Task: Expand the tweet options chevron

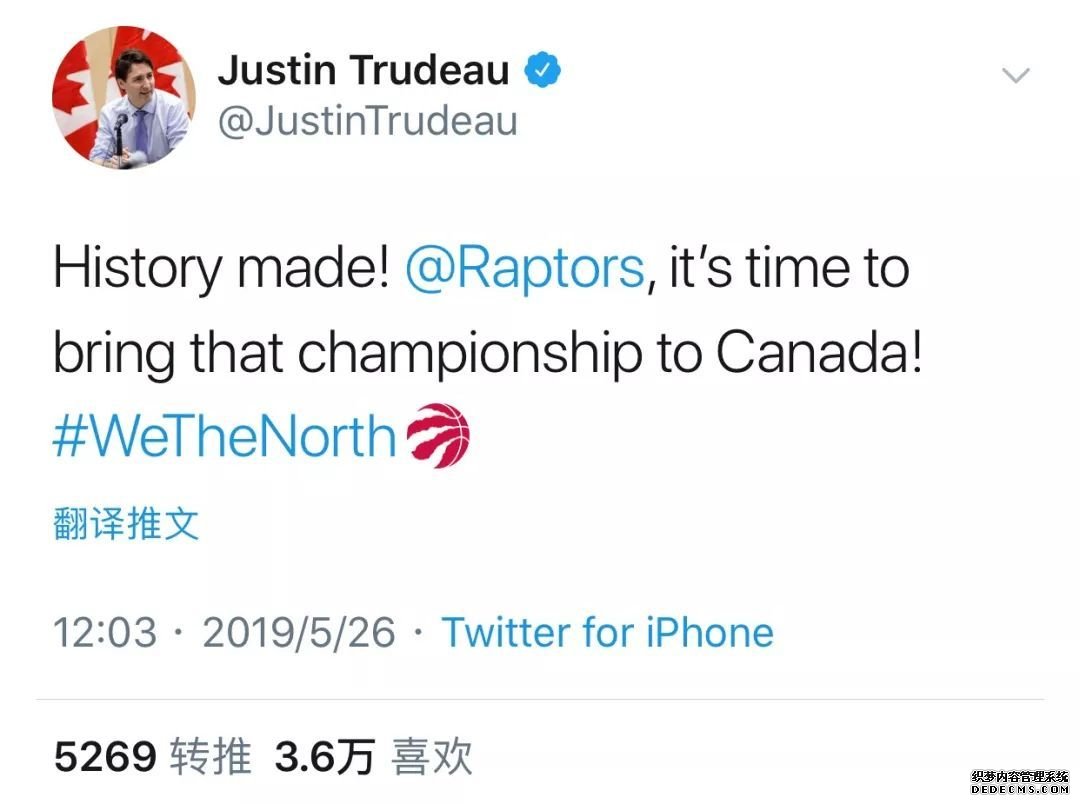Action: 1016,74
